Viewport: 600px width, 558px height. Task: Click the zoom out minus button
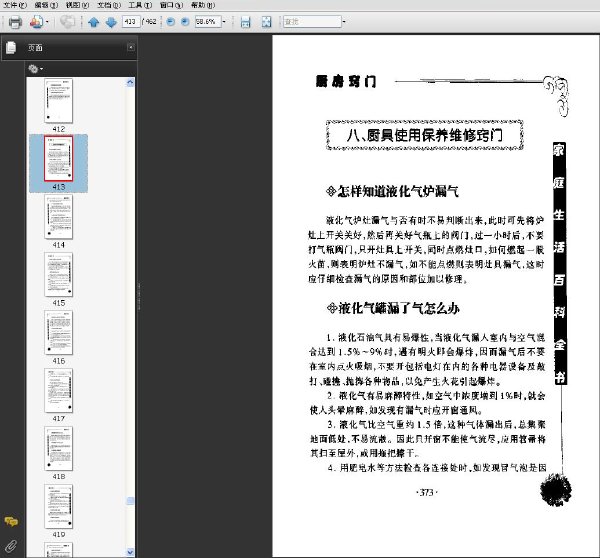coord(171,22)
